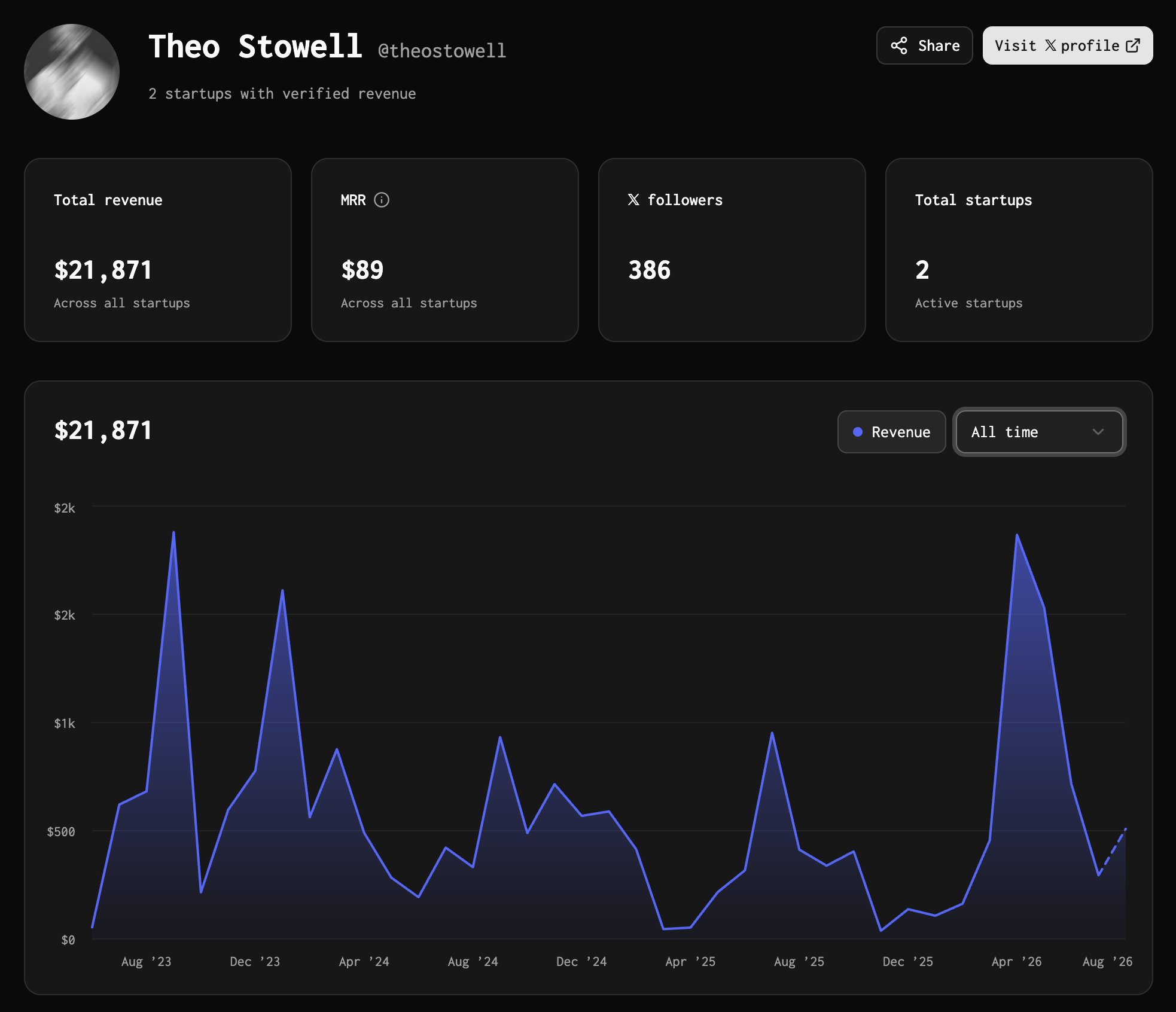Click the $500 y-axis label
This screenshot has height=1012, width=1176.
pyautogui.click(x=61, y=831)
